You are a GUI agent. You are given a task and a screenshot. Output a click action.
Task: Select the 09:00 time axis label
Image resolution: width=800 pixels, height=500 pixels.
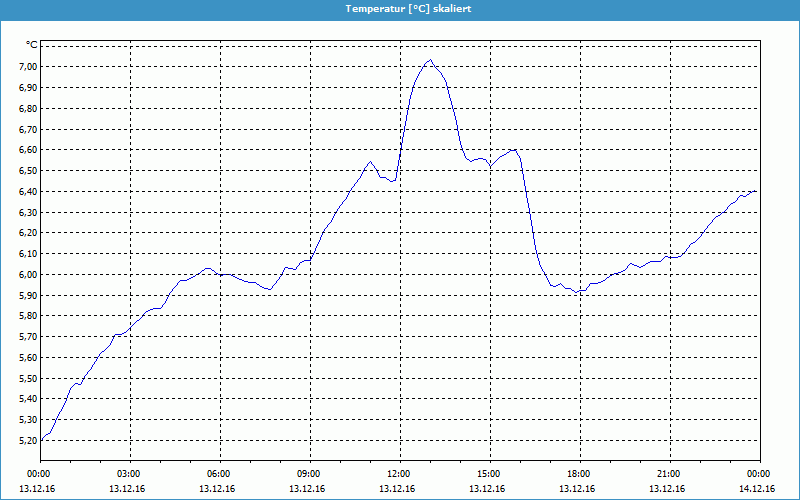click(x=309, y=474)
